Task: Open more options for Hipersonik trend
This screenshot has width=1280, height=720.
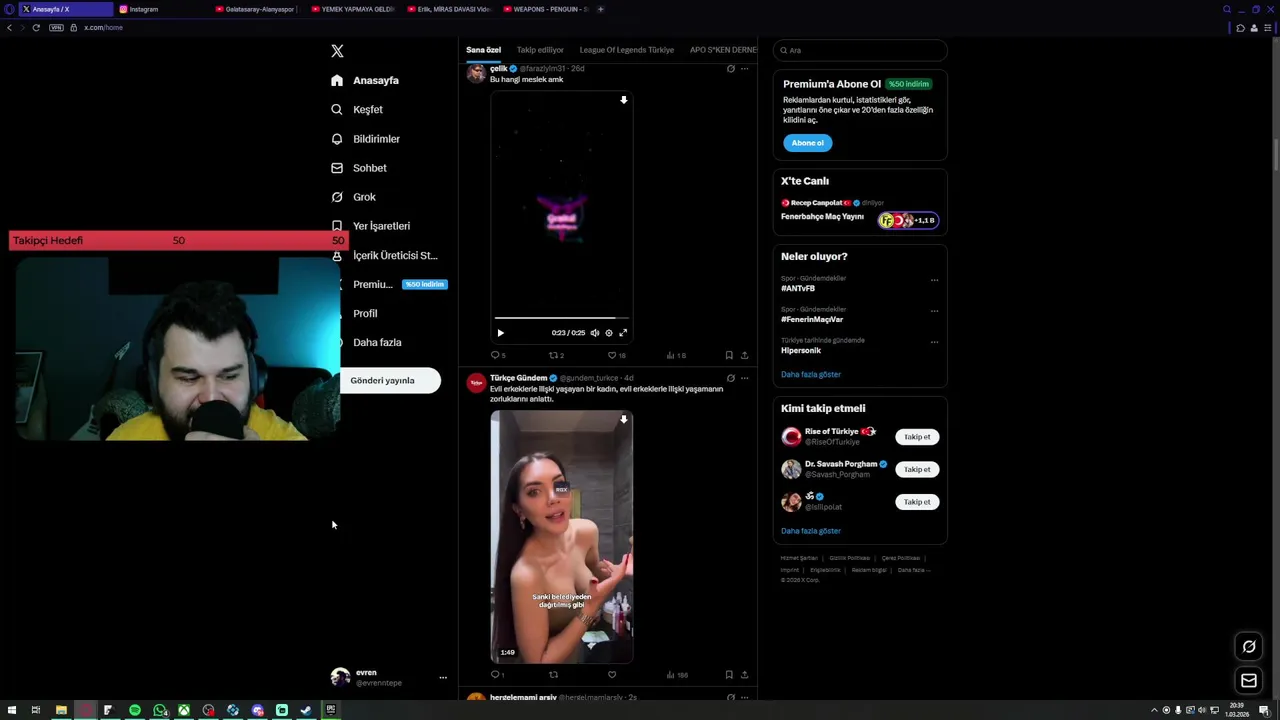Action: (934, 342)
